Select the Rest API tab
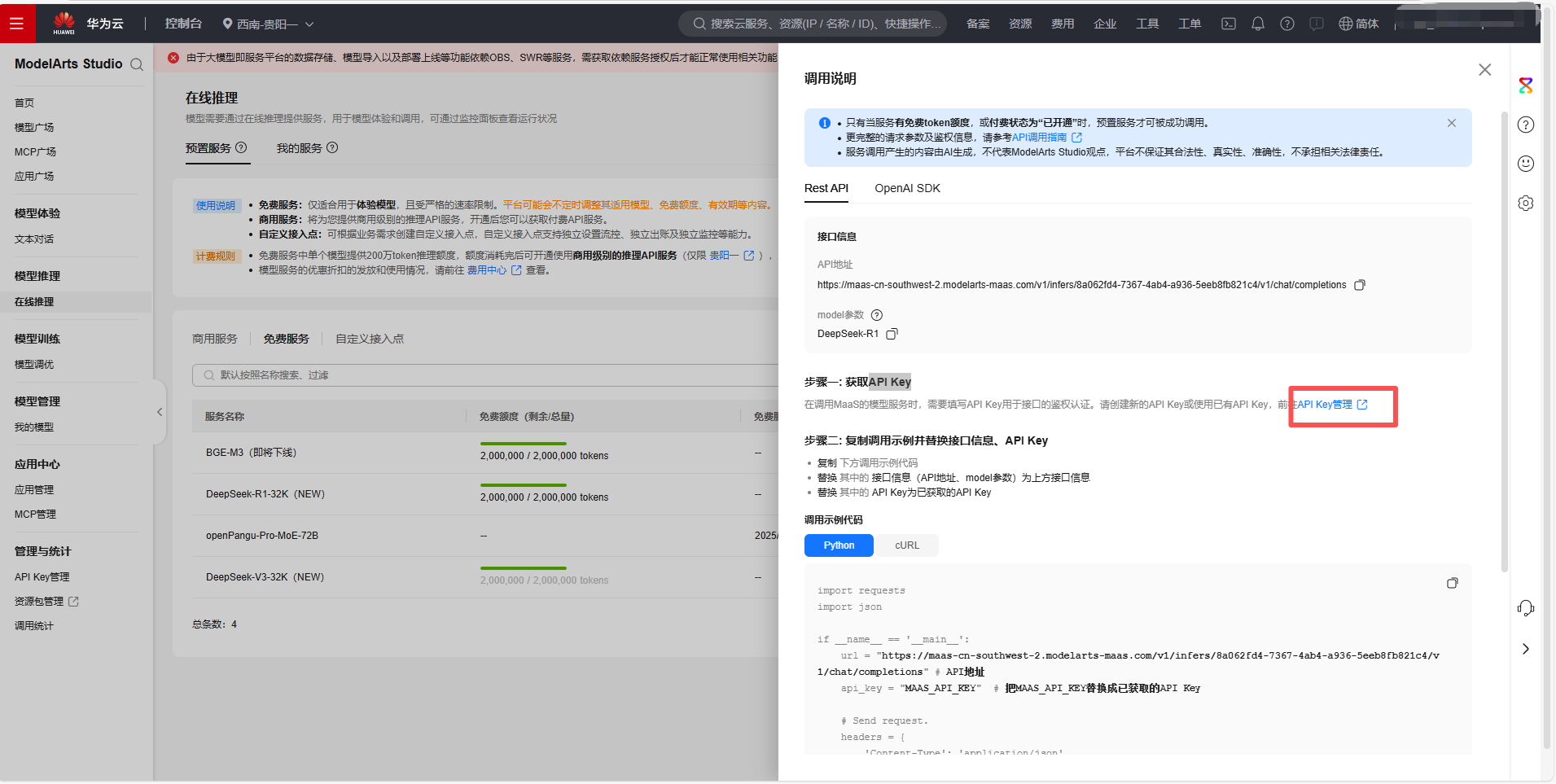Viewport: 1556px width, 784px height. tap(826, 188)
